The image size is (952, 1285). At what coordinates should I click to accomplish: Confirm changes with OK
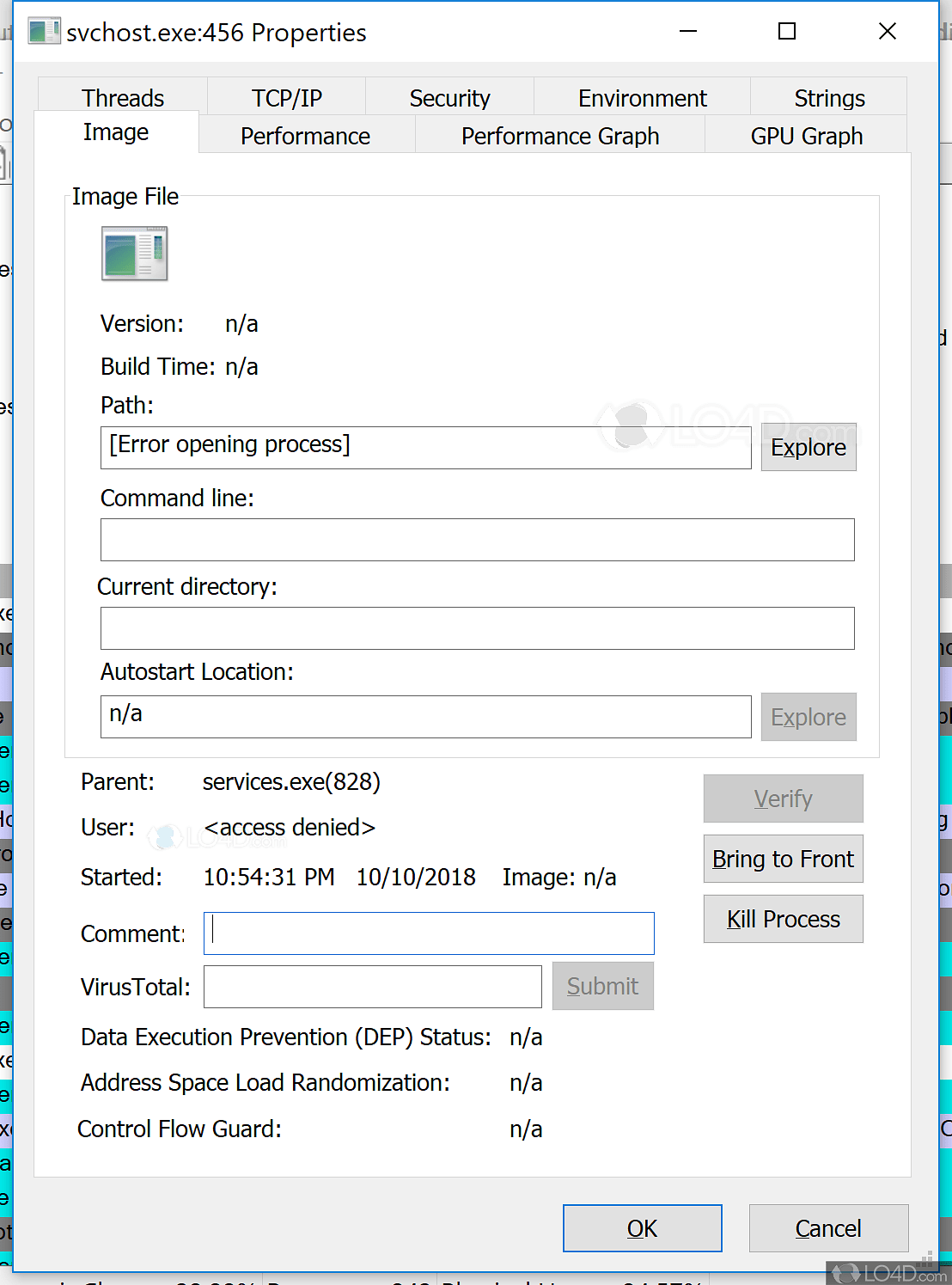(642, 1227)
